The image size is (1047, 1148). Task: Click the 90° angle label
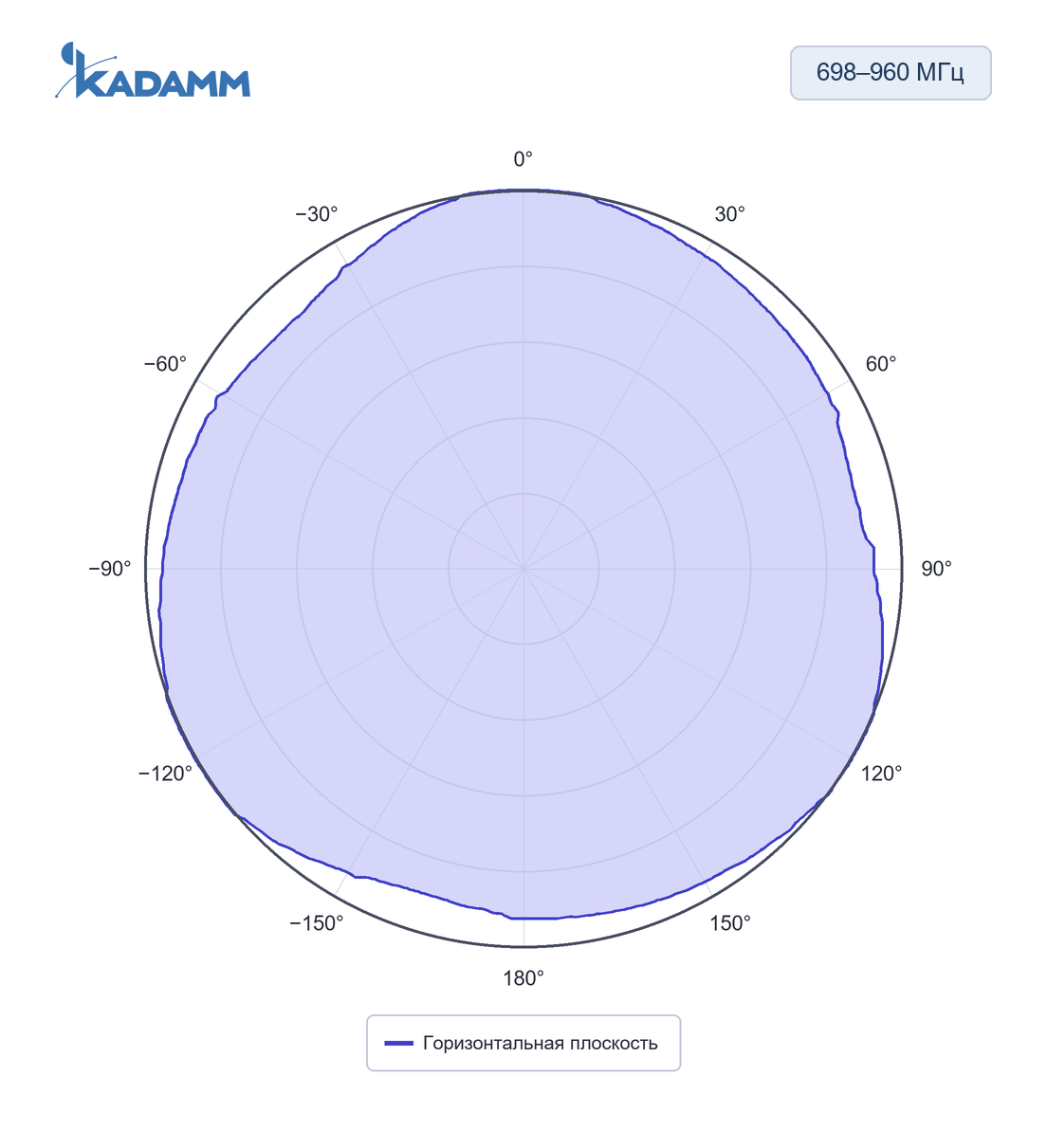936,569
